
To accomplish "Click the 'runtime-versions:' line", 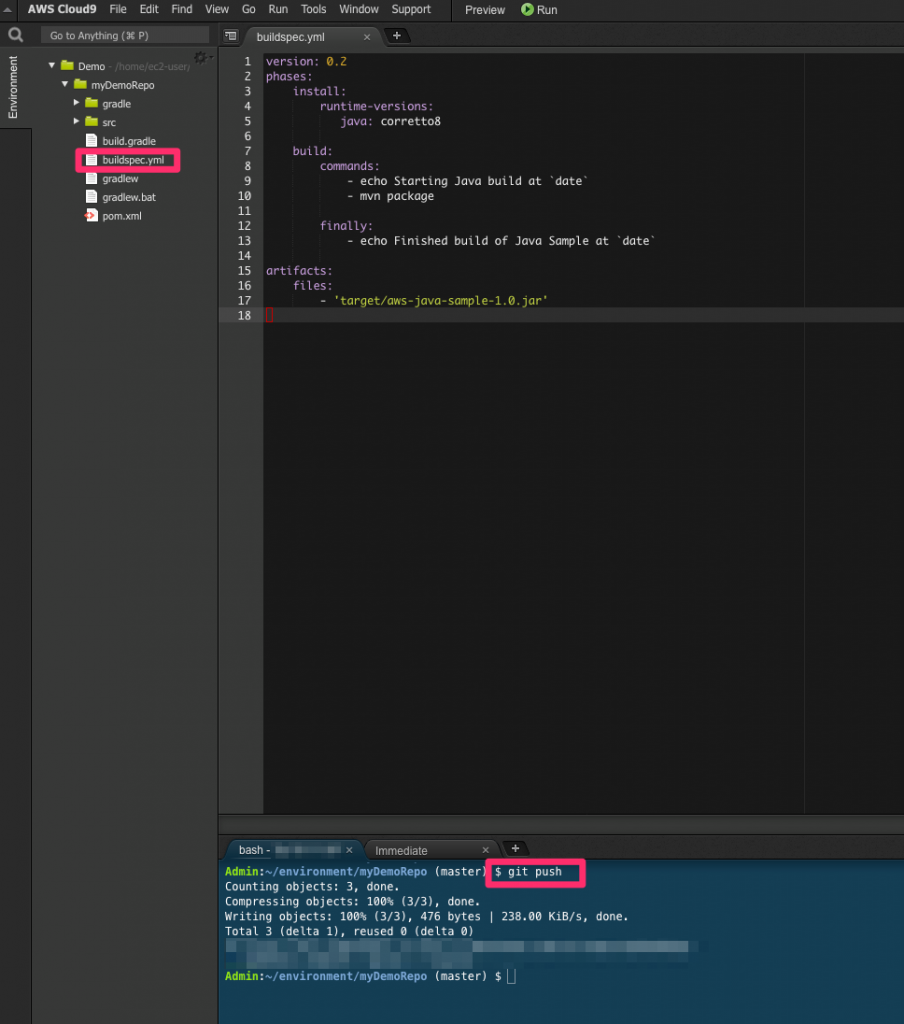I will 376,106.
